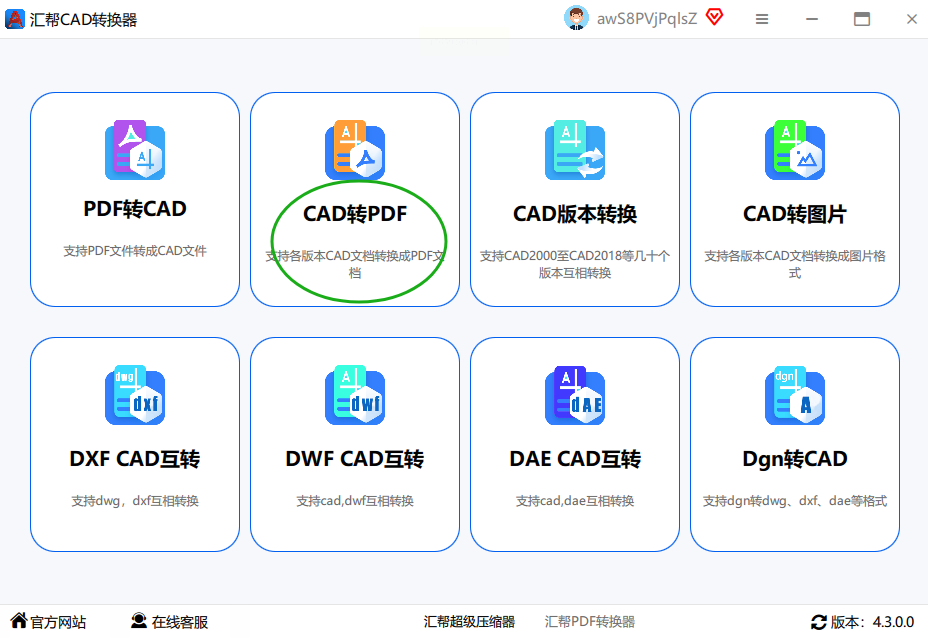Click the 汇帮CAD转换器 app logo
This screenshot has height=643, width=928.
pos(14,19)
